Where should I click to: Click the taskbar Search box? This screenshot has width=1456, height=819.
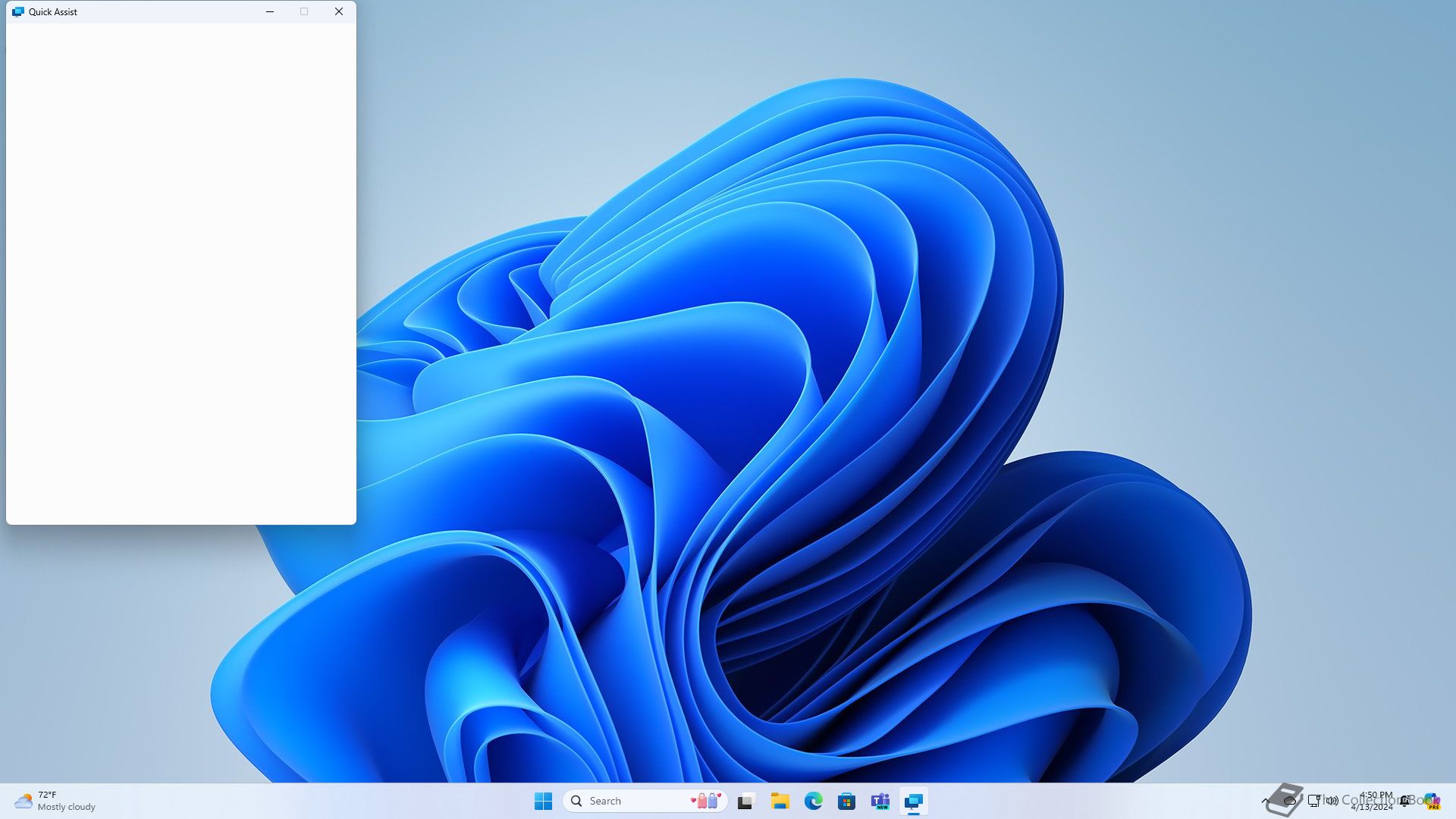[x=645, y=801]
